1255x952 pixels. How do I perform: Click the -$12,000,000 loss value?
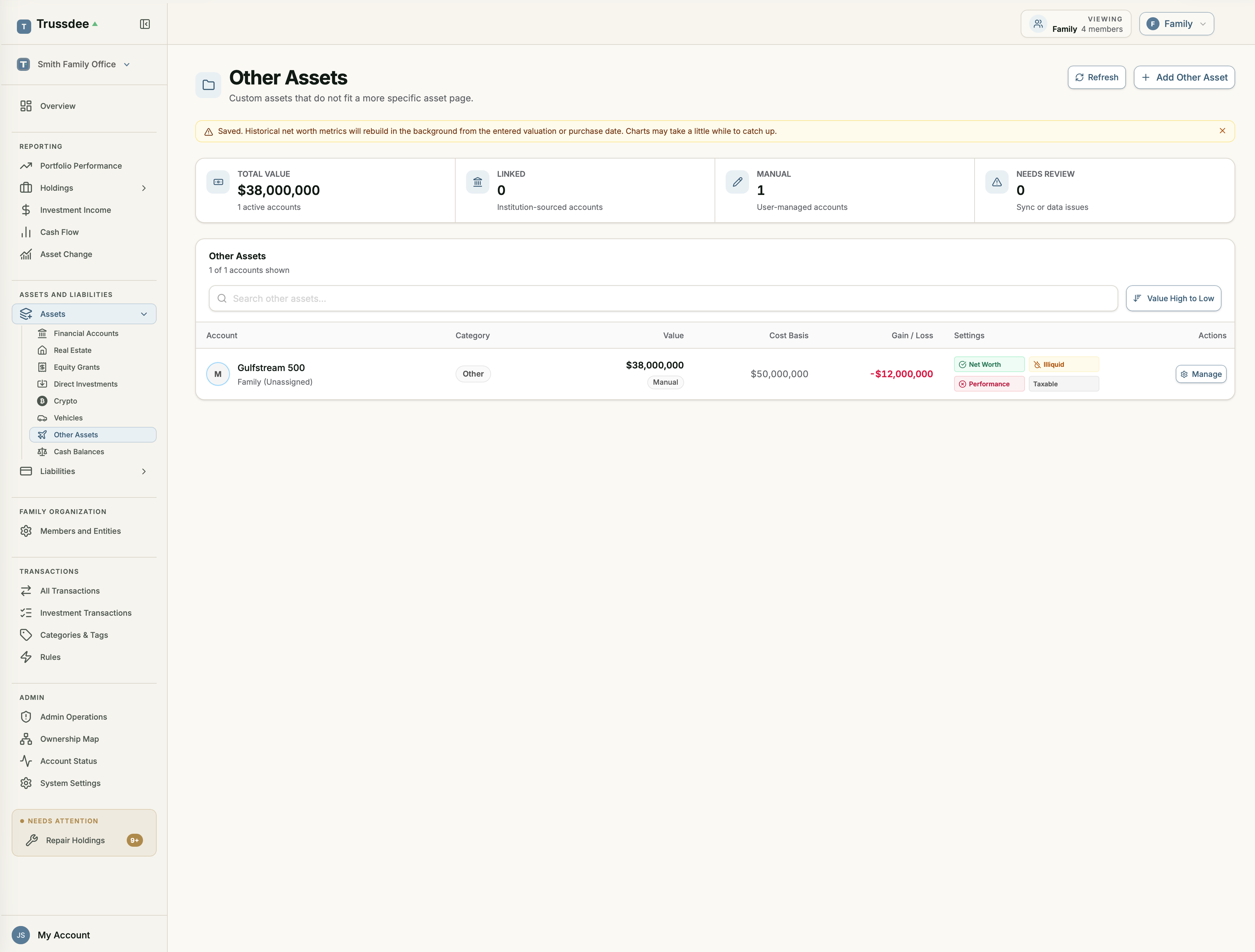pyautogui.click(x=901, y=374)
